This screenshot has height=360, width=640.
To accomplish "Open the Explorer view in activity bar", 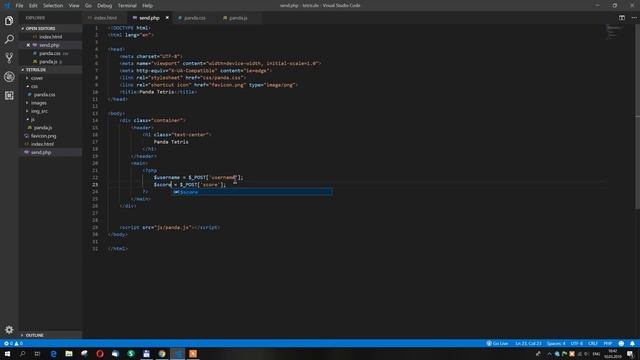I will (x=9, y=20).
